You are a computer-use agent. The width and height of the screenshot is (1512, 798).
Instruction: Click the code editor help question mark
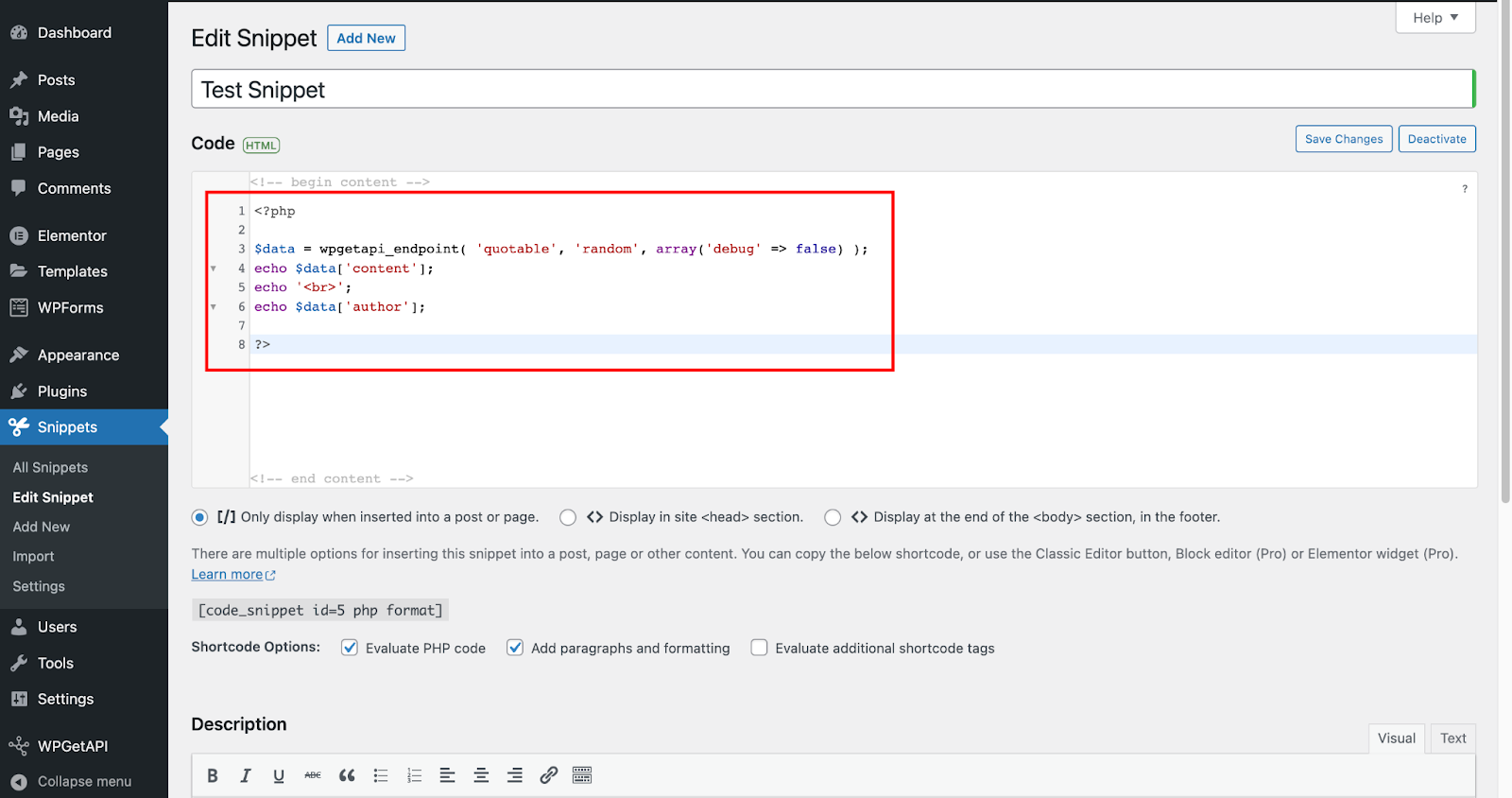pyautogui.click(x=1465, y=189)
